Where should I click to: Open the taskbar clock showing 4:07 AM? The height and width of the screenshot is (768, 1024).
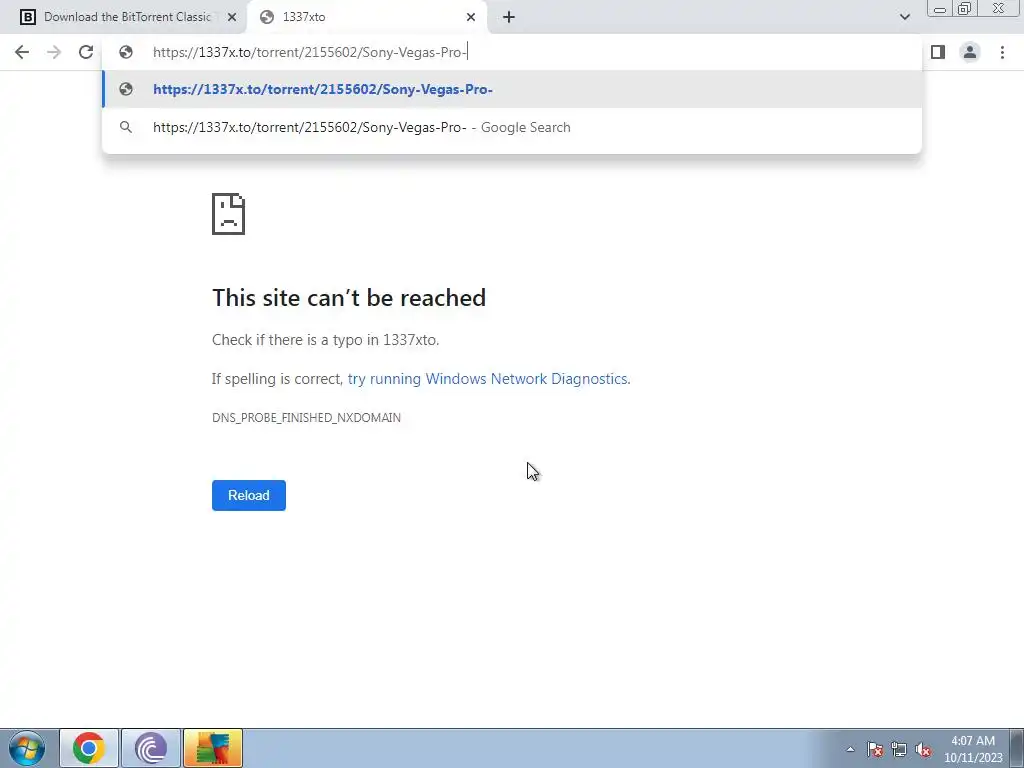(x=973, y=749)
